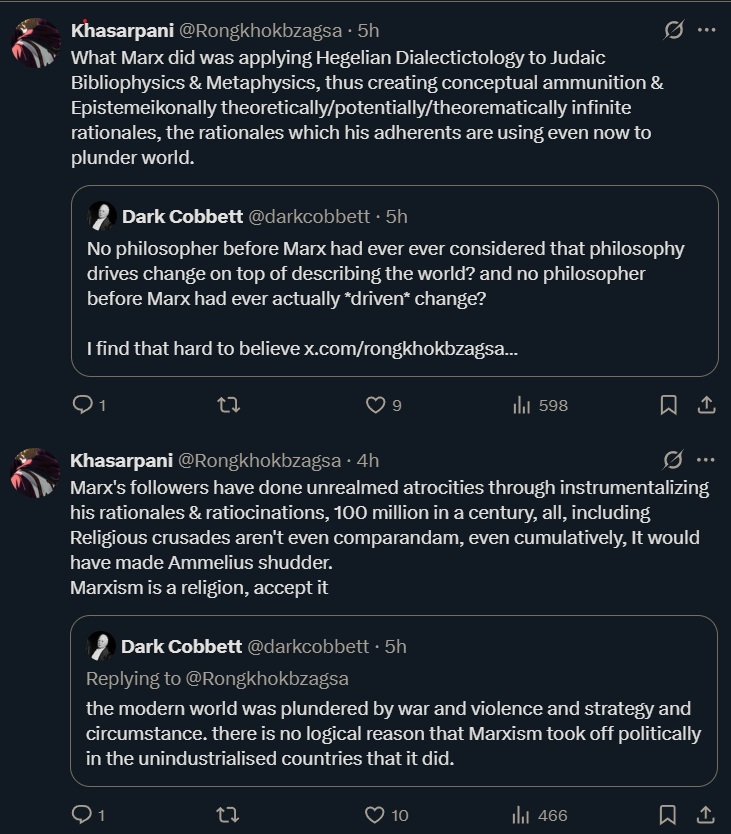Open more options on first tweet

pos(706,30)
